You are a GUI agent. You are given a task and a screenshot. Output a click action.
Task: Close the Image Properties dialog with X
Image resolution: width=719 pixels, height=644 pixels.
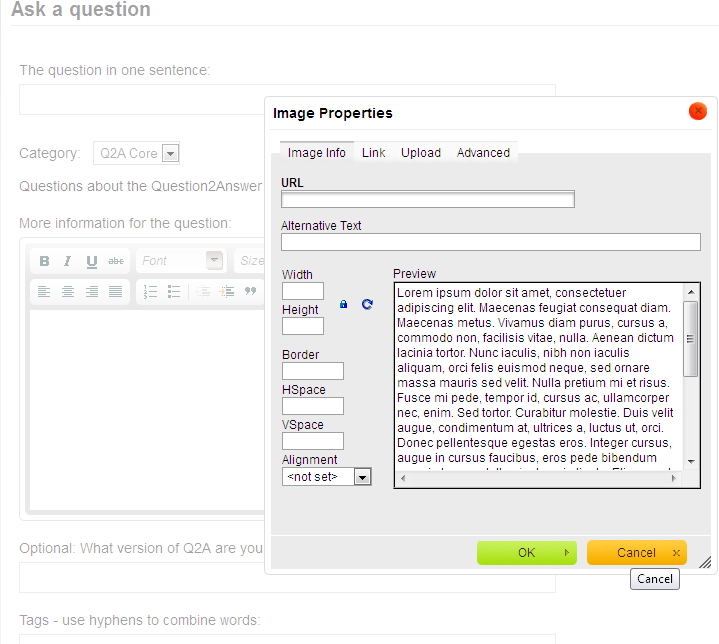698,112
